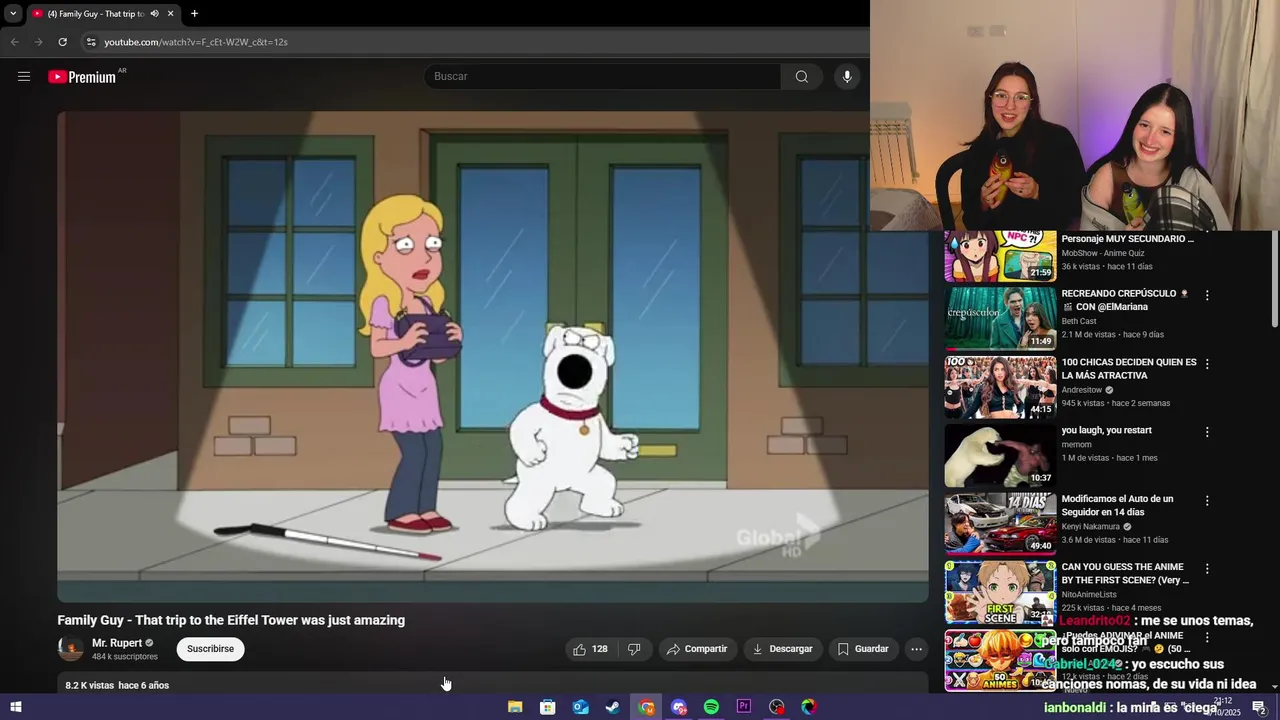Reload the page in browser
1280x720 pixels.
62,42
